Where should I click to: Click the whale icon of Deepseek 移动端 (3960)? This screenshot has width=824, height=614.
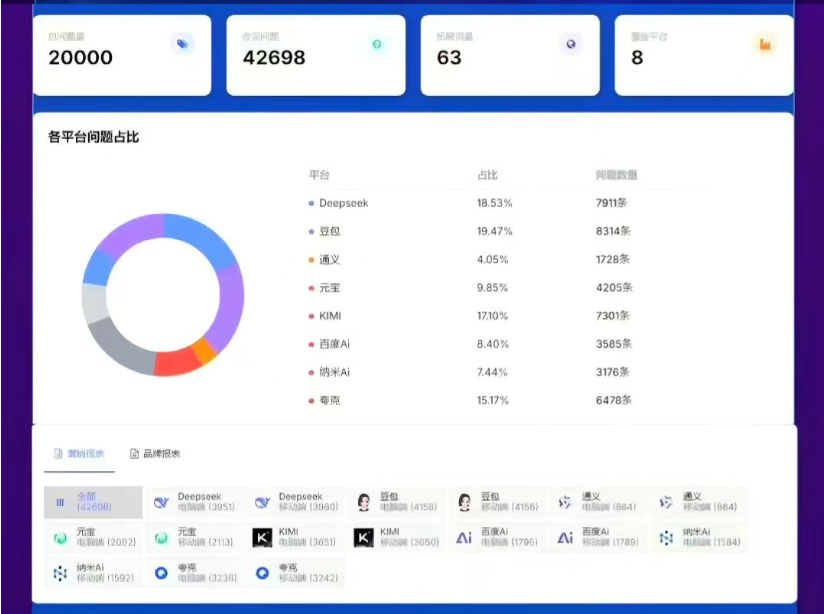[262, 502]
